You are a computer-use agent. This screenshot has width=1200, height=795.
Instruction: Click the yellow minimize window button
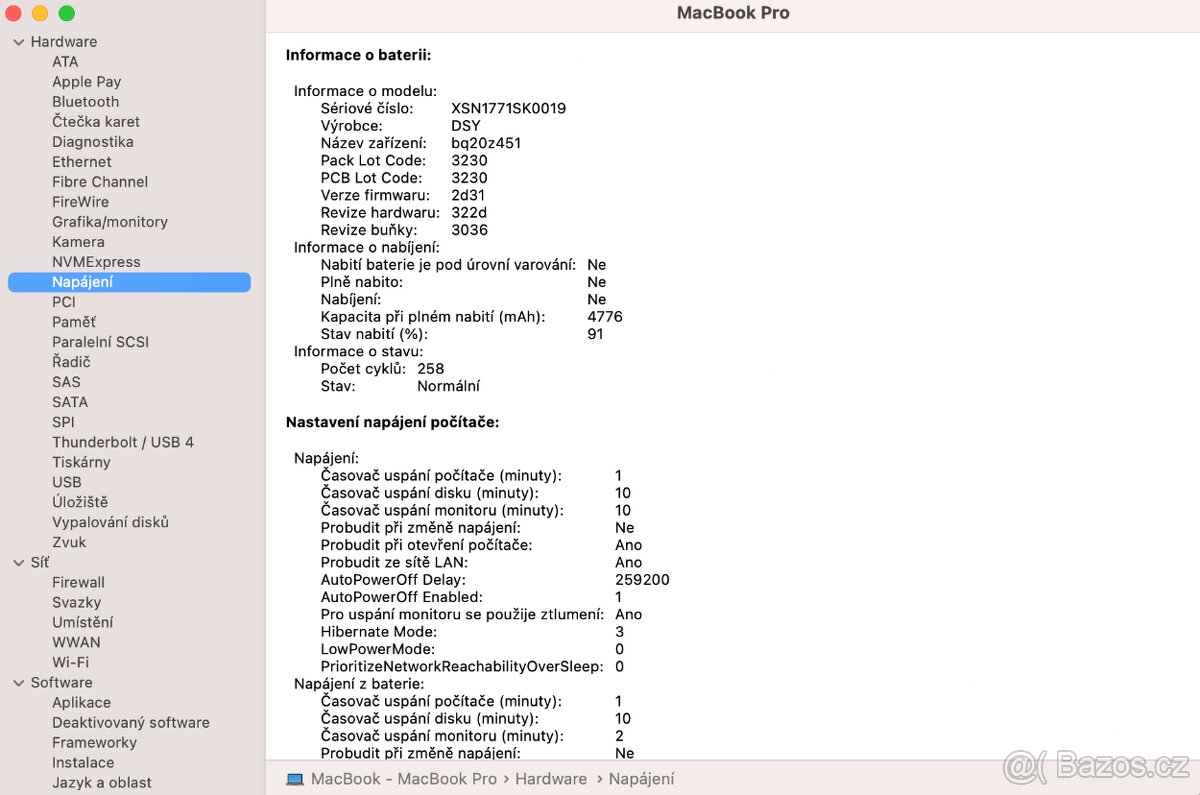(x=40, y=14)
